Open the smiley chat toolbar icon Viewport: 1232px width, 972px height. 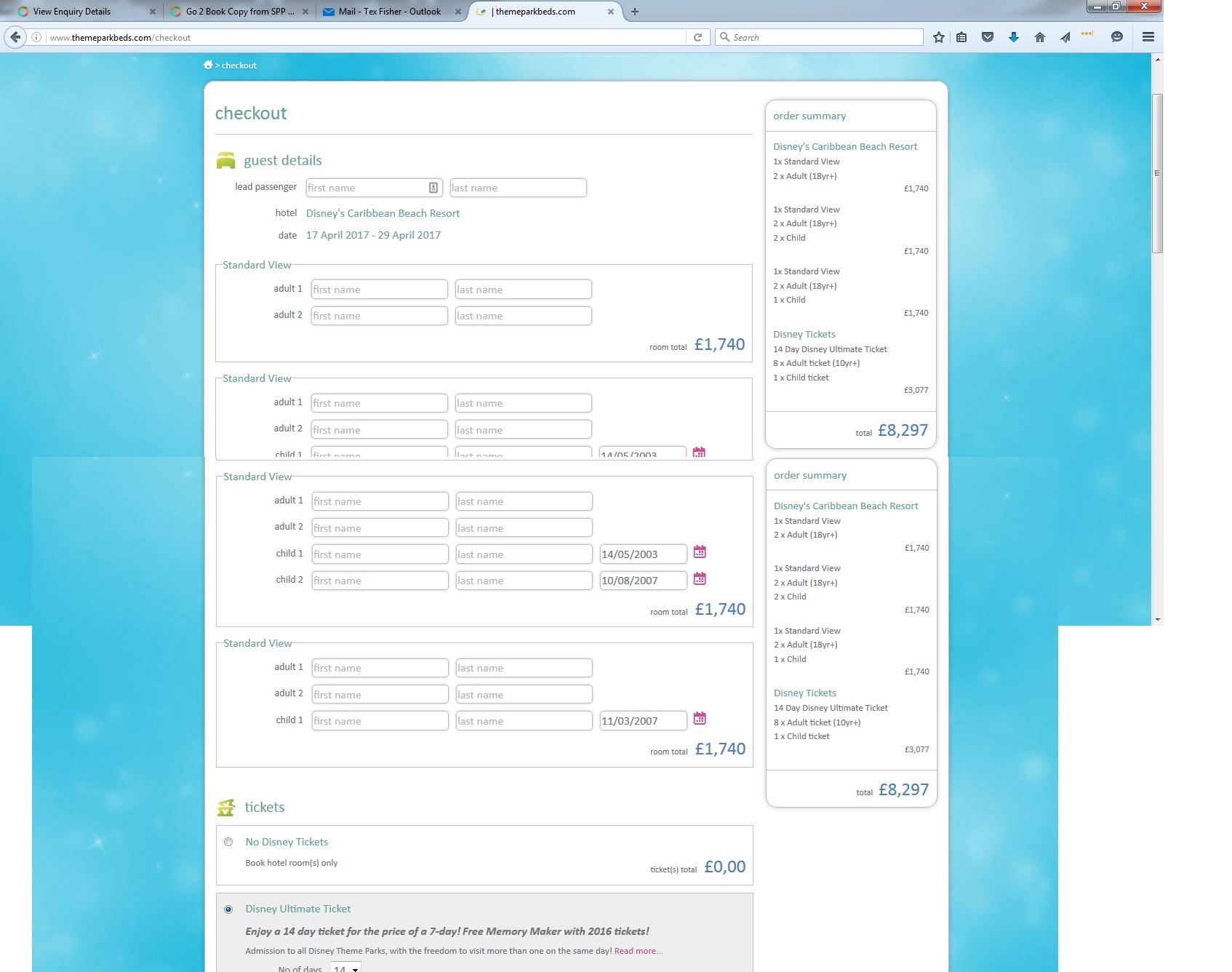coord(1117,37)
